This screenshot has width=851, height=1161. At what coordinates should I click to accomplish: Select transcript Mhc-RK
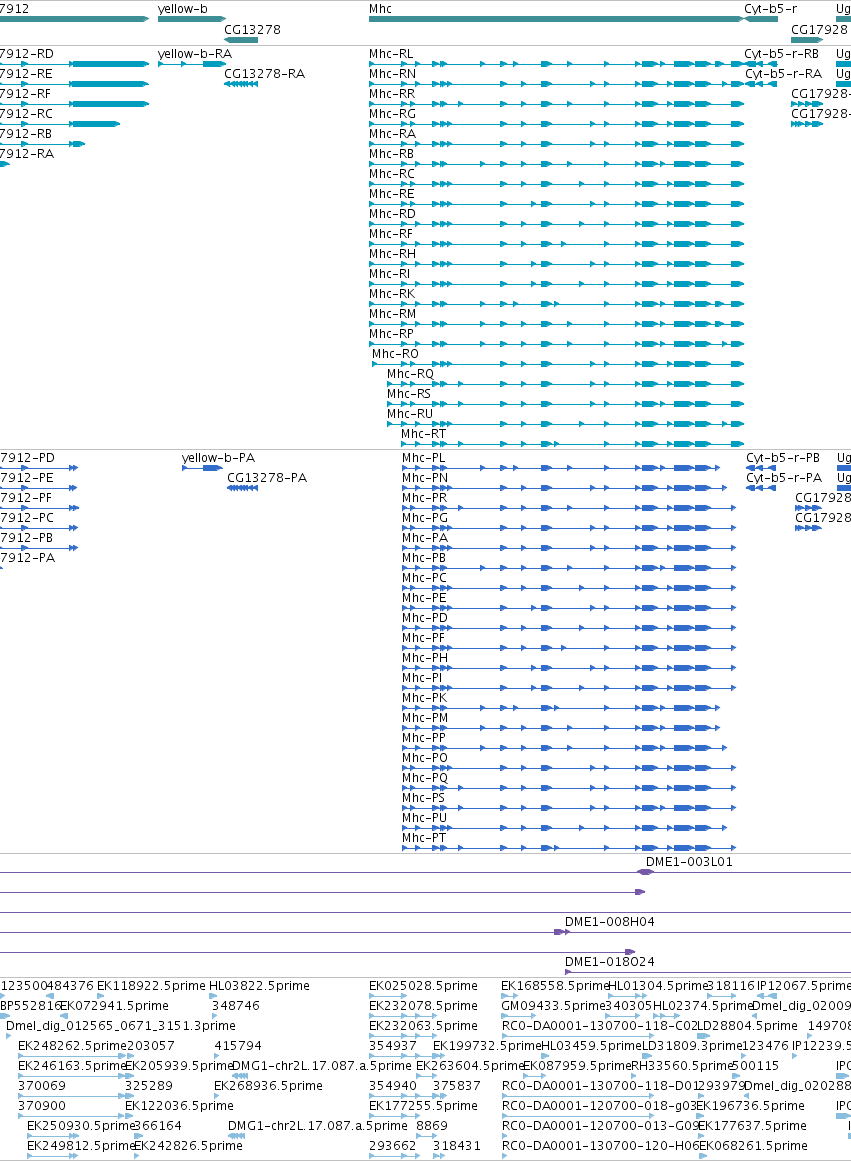(x=392, y=294)
